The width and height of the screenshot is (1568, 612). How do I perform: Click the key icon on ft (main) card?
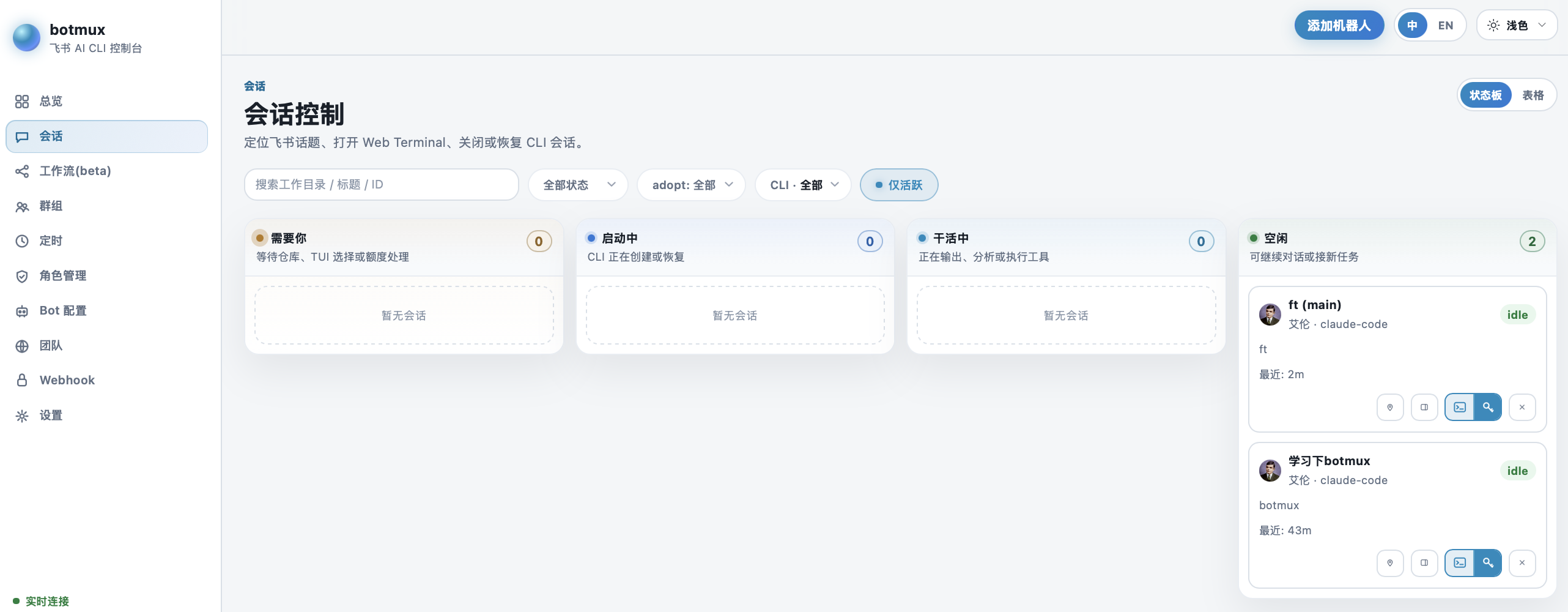pos(1488,407)
